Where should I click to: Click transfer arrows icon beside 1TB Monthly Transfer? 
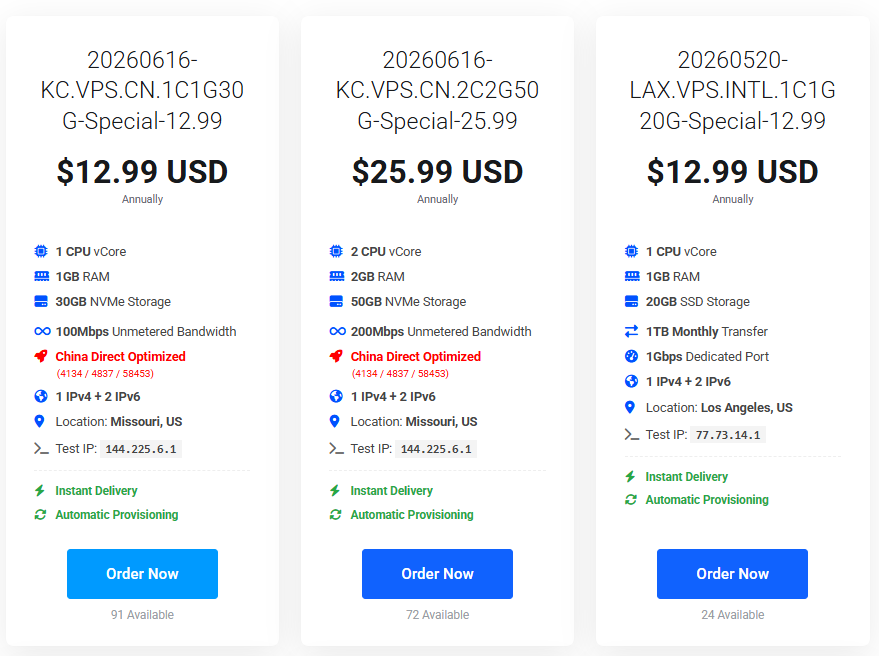click(x=631, y=331)
